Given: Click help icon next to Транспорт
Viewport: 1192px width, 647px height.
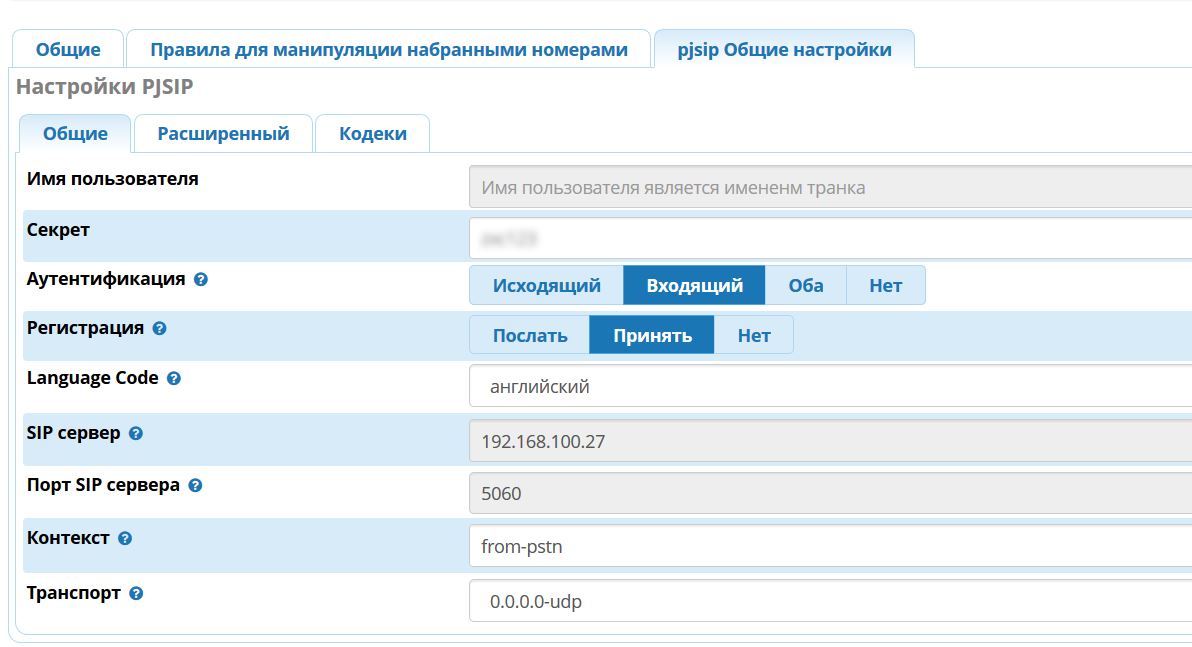Looking at the screenshot, I should (x=137, y=593).
